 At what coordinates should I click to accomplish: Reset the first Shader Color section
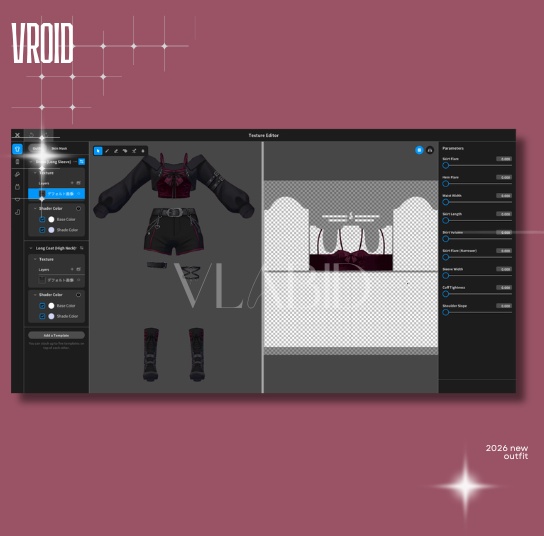(x=78, y=209)
